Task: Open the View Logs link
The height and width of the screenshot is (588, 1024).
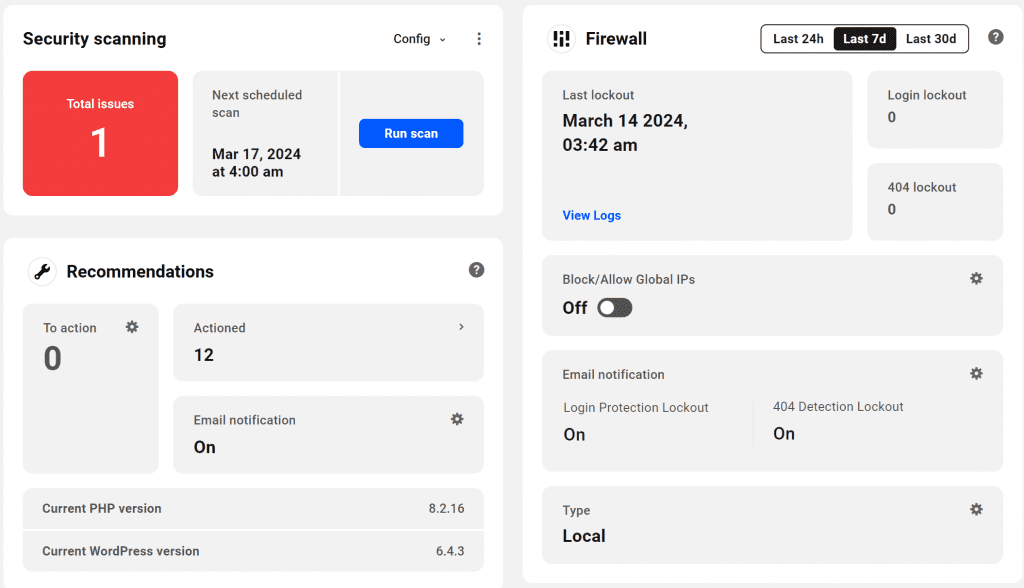Action: click(592, 215)
